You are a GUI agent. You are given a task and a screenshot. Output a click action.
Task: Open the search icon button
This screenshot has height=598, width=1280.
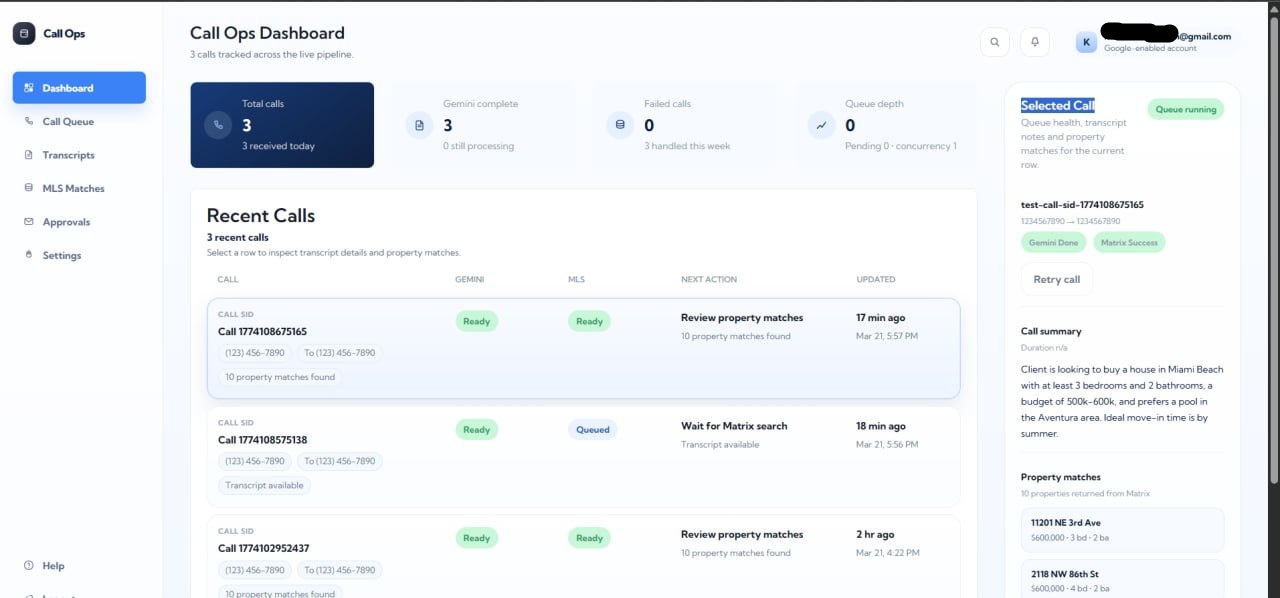coord(995,42)
